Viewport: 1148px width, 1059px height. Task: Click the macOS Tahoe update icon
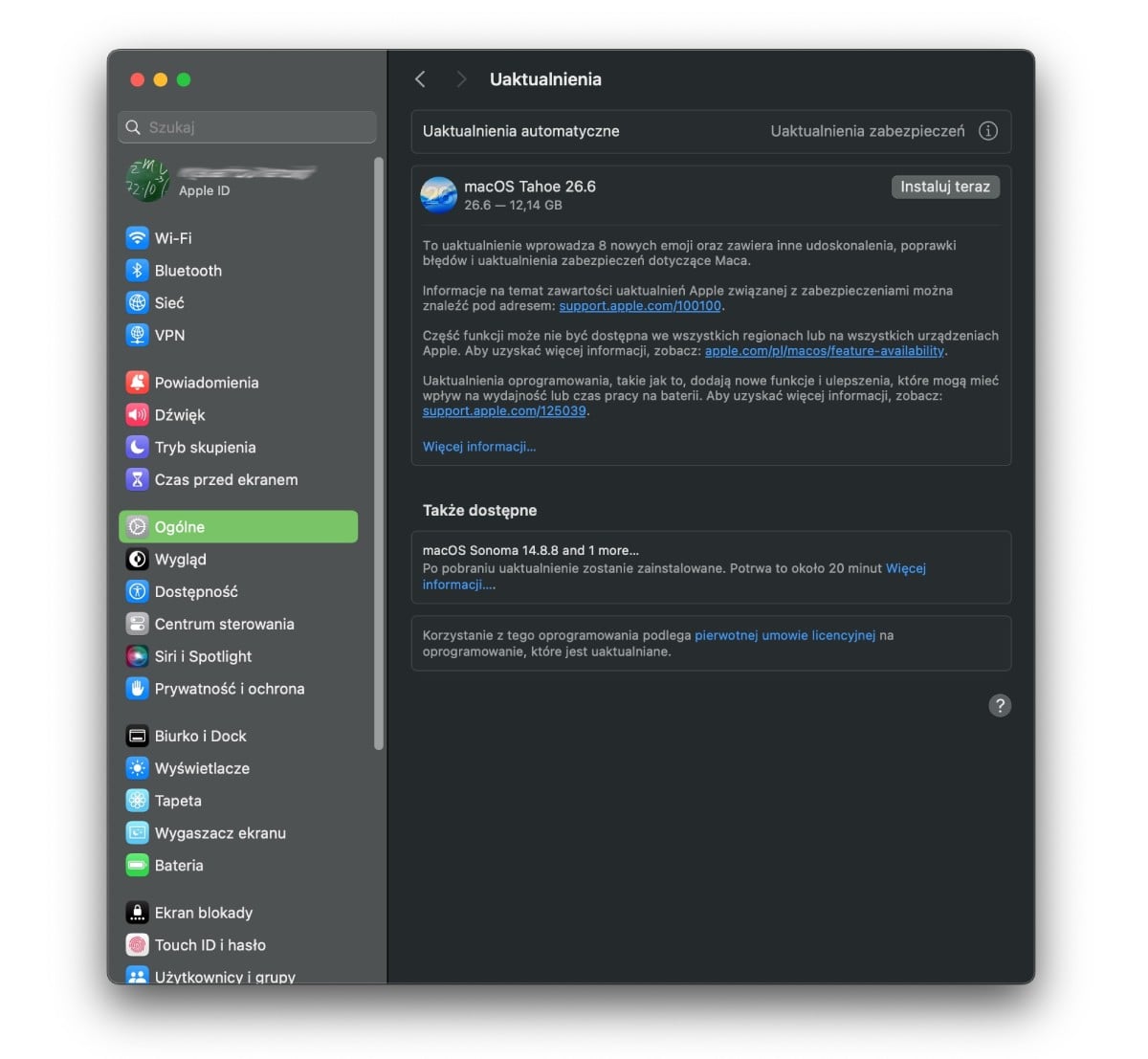tap(439, 195)
